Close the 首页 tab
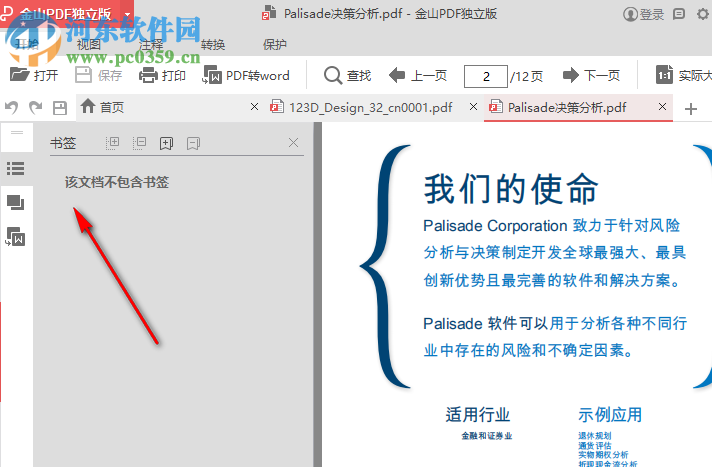The height and width of the screenshot is (467, 712). pyautogui.click(x=254, y=107)
